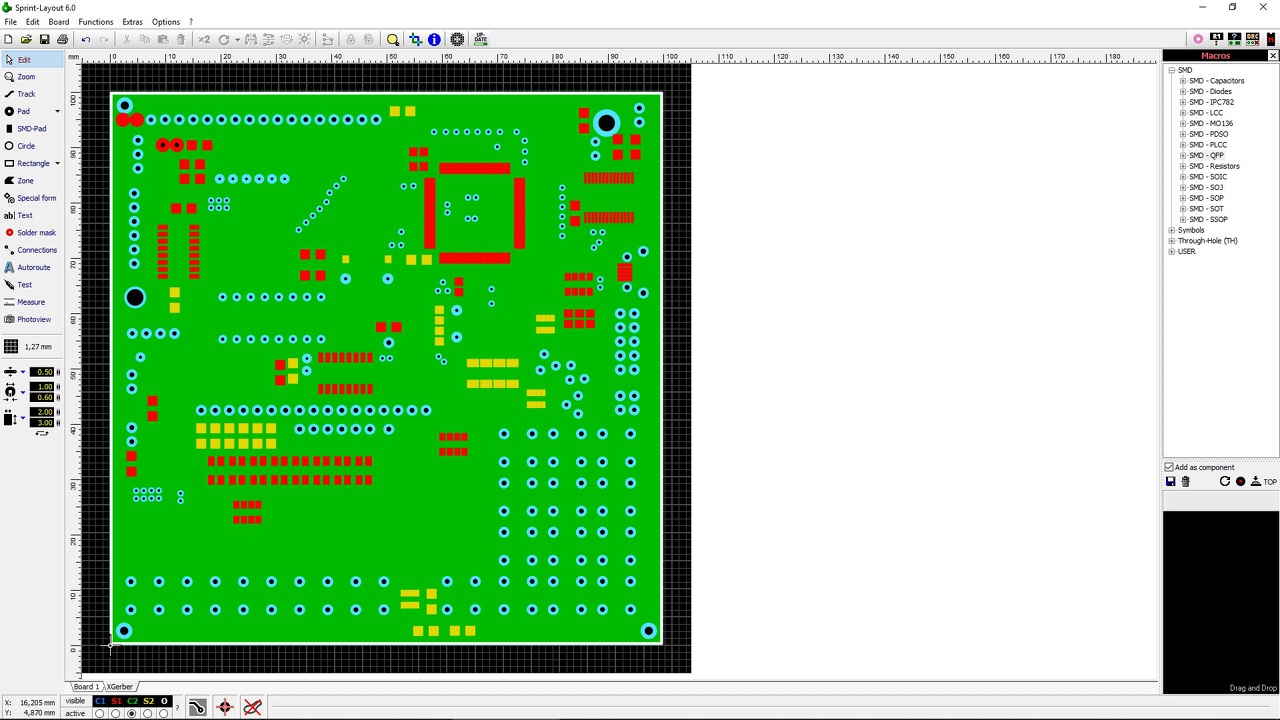
Task: Print the board with the printer icon
Action: pos(62,39)
